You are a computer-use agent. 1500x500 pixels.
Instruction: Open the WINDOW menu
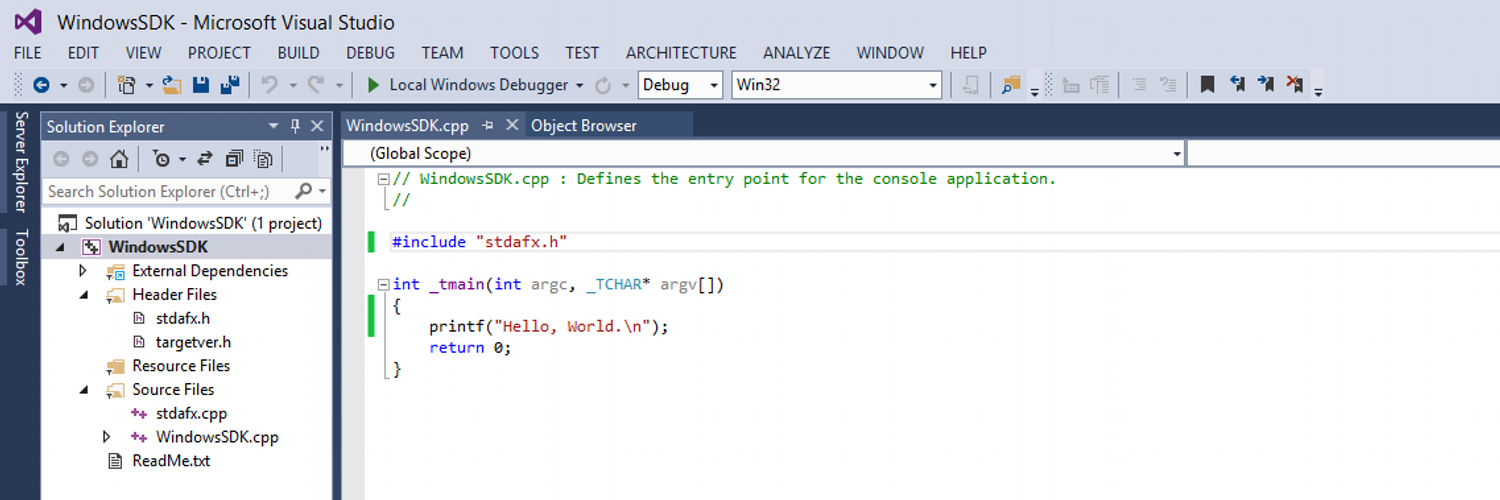(x=890, y=53)
